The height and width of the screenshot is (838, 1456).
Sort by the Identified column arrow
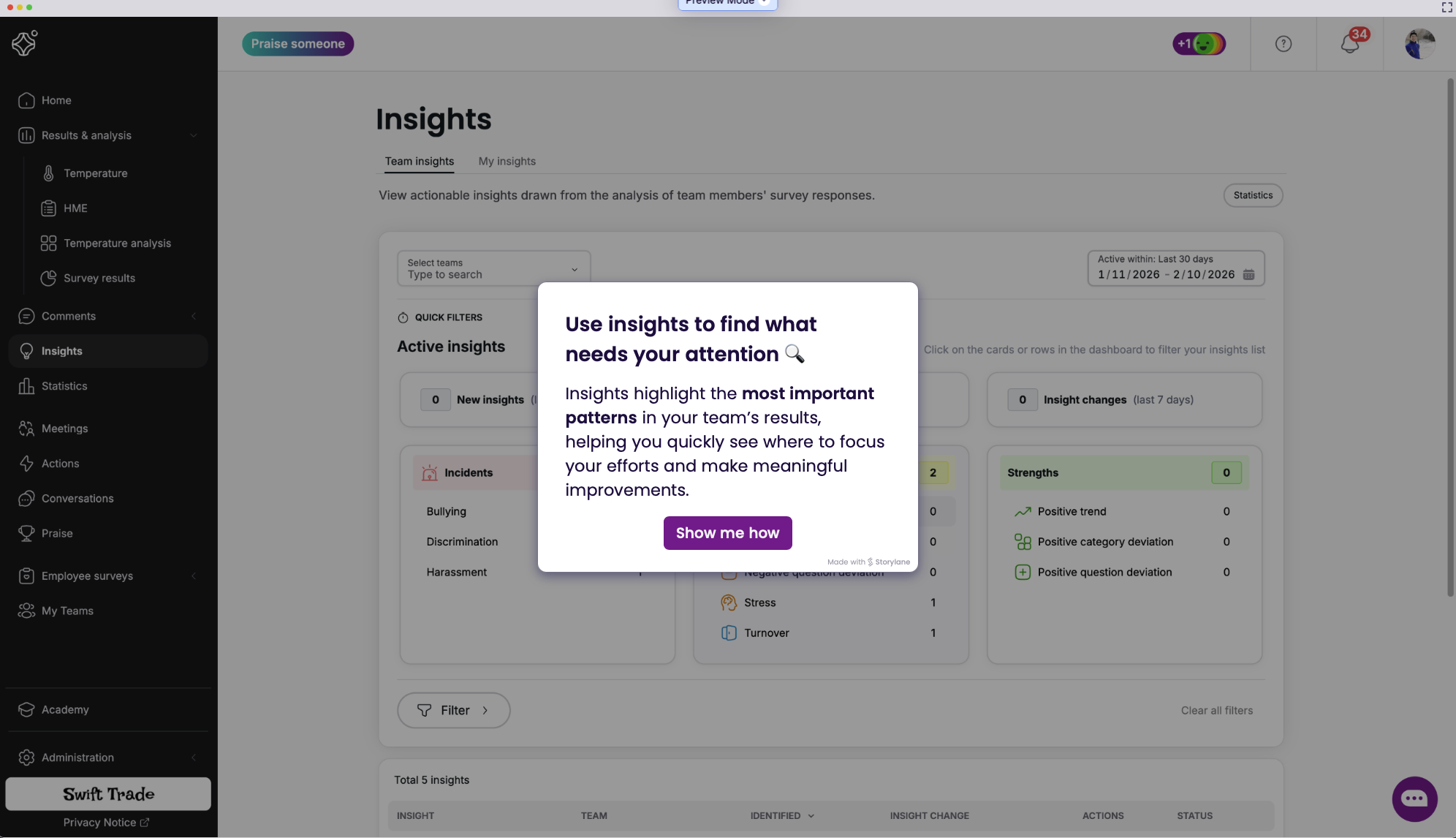click(x=811, y=816)
